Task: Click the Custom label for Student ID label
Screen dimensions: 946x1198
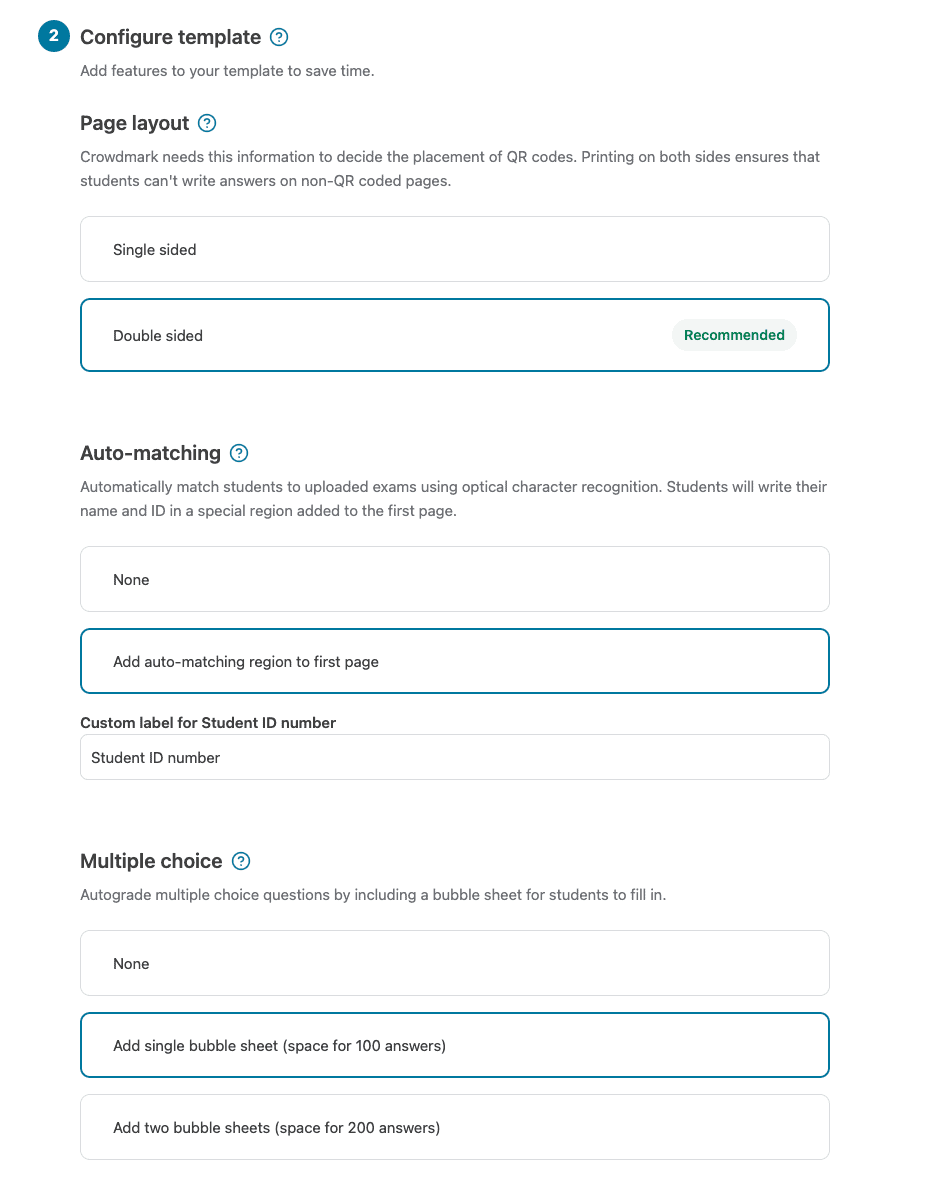Action: point(207,722)
